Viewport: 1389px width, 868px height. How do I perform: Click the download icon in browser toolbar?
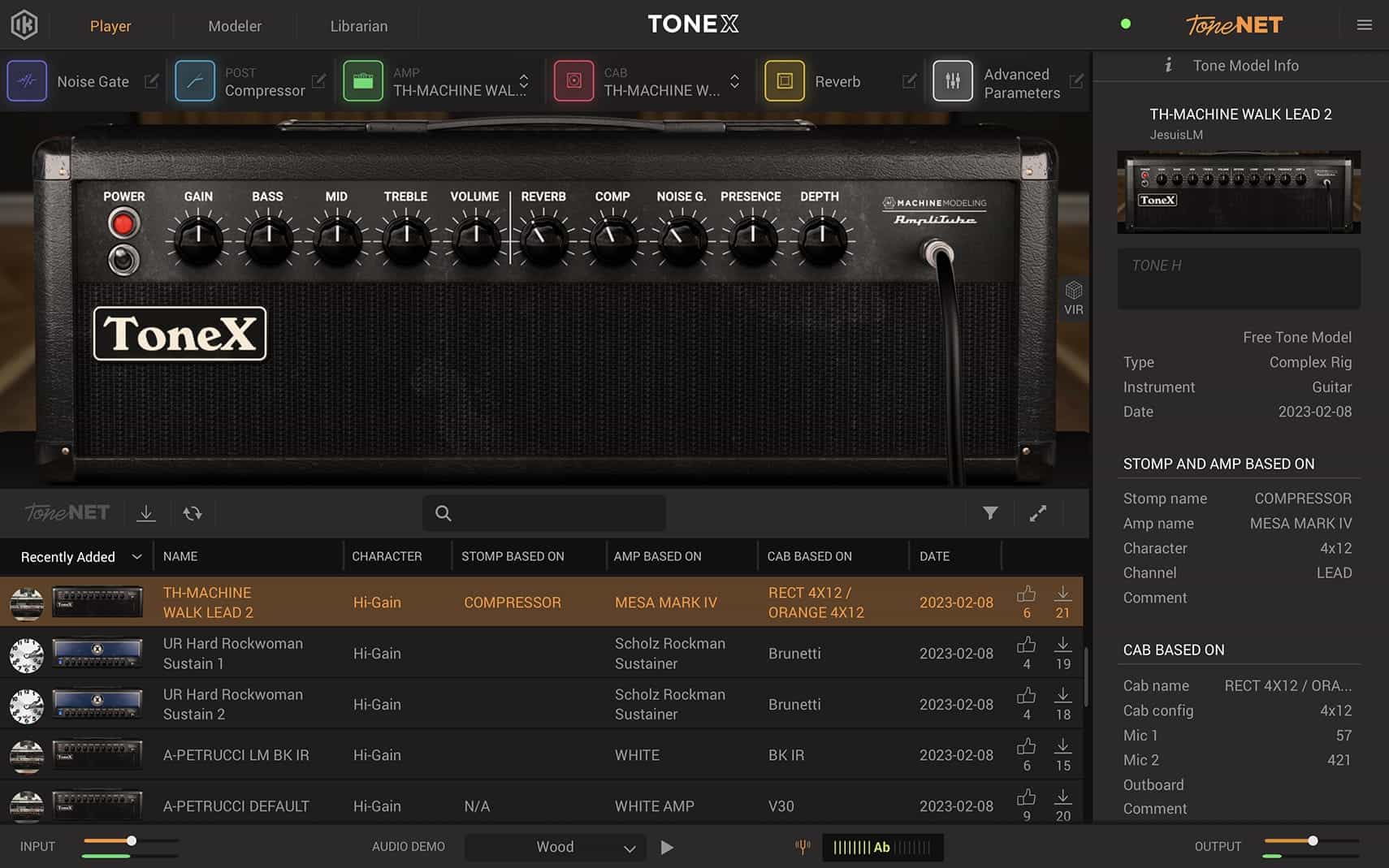146,513
